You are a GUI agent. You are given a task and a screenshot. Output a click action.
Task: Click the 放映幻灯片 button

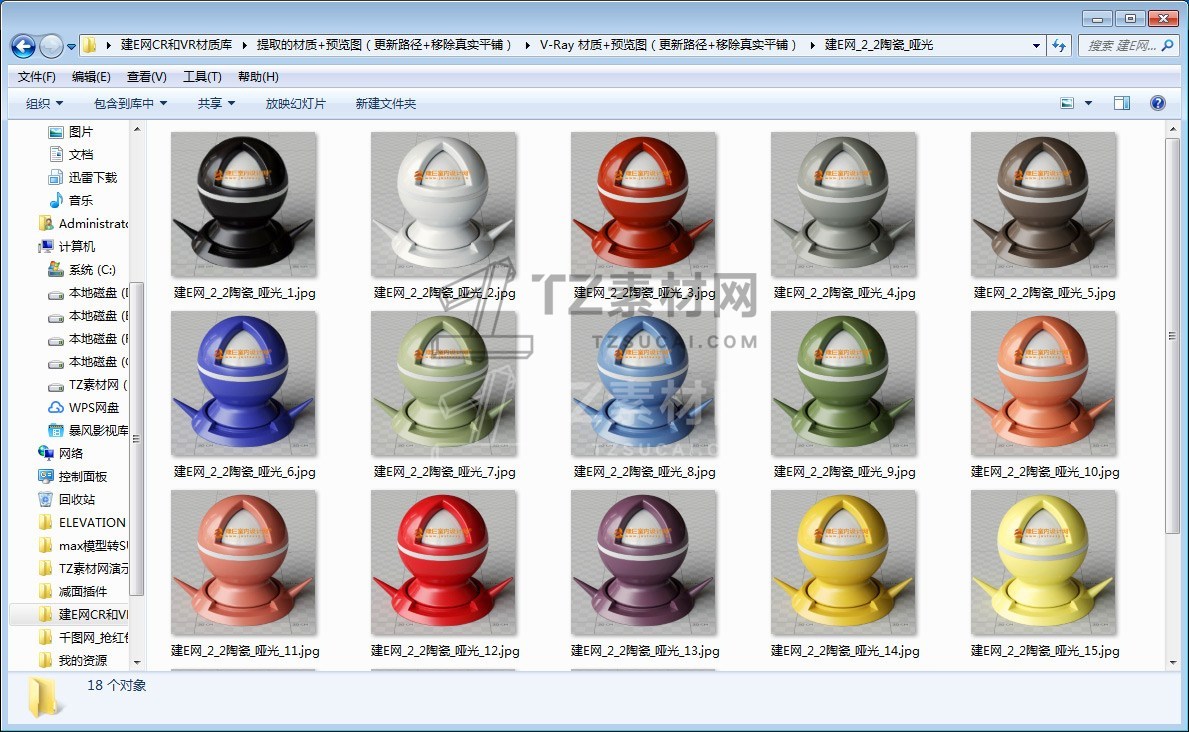pos(296,103)
